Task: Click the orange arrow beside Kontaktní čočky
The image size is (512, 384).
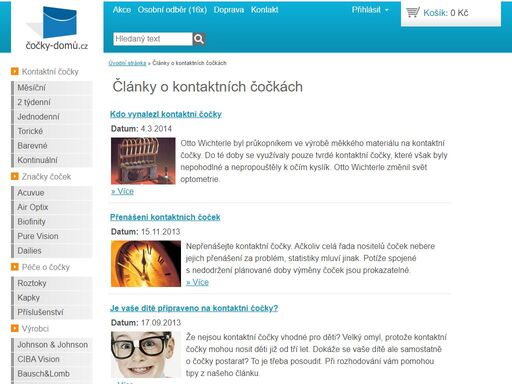Action: pos(15,71)
